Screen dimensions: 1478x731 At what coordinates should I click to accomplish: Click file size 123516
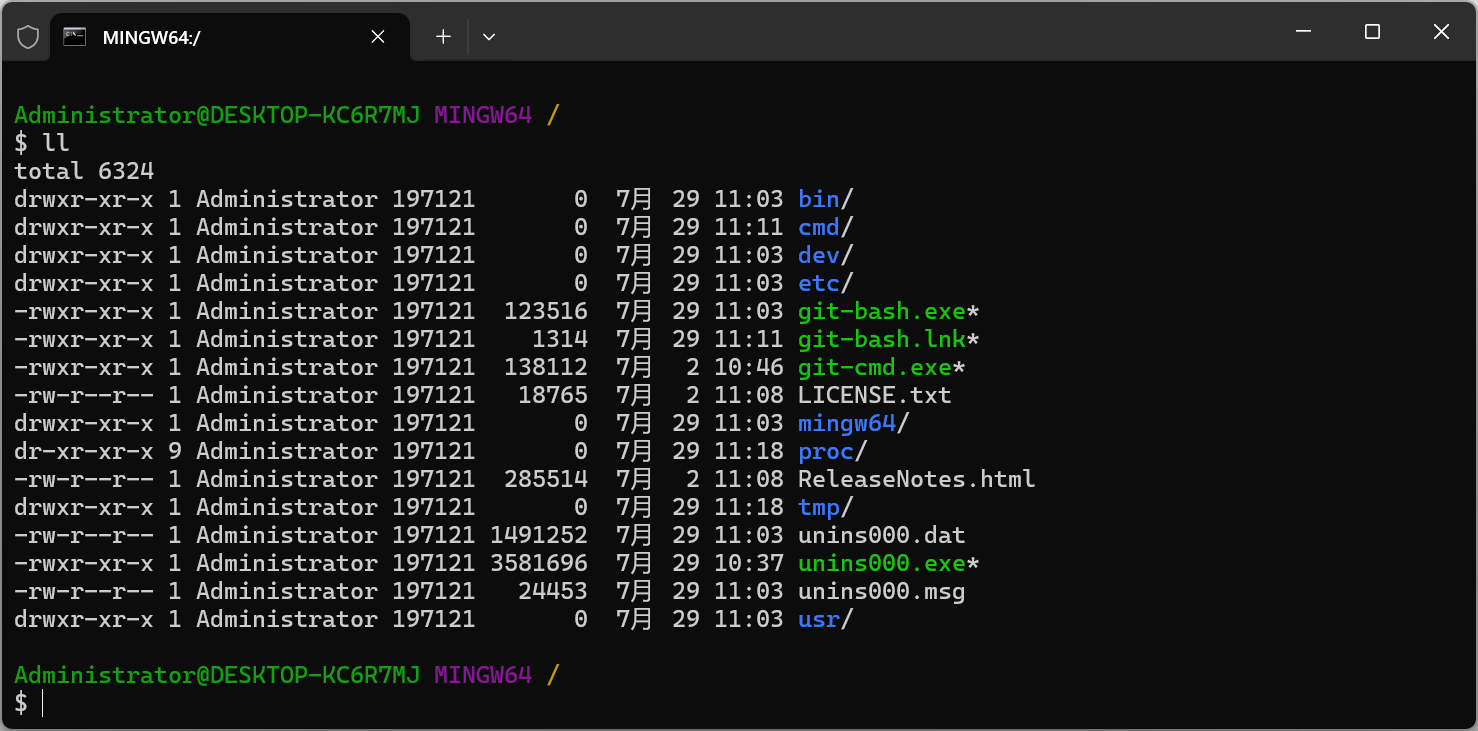(x=546, y=311)
